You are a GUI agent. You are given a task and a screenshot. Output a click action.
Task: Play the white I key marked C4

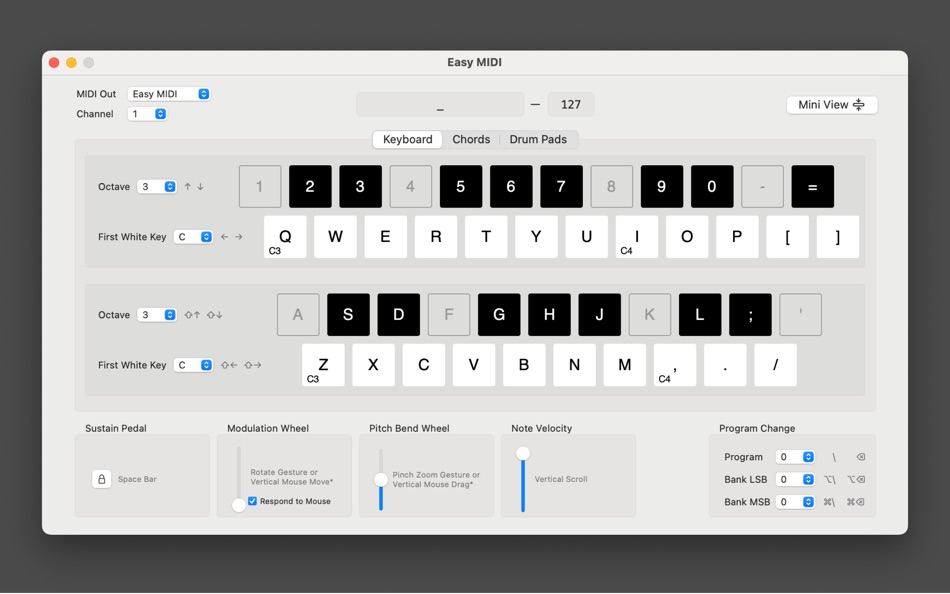637,237
